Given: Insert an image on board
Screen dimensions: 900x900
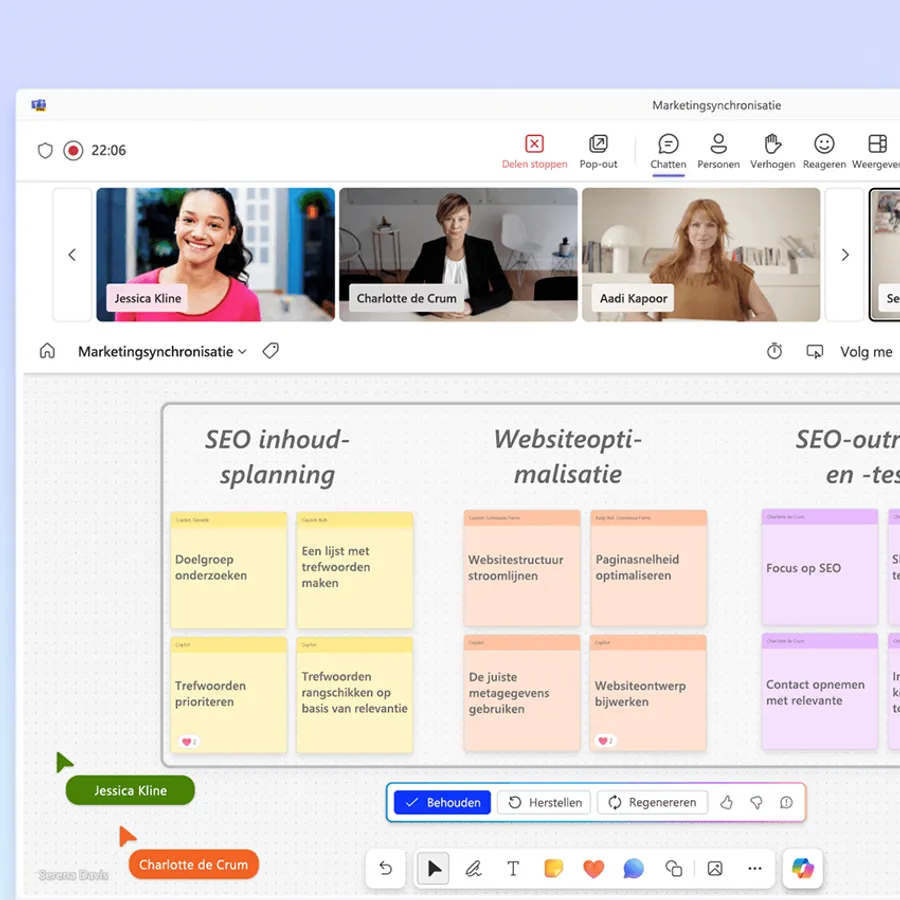Looking at the screenshot, I should [x=715, y=868].
